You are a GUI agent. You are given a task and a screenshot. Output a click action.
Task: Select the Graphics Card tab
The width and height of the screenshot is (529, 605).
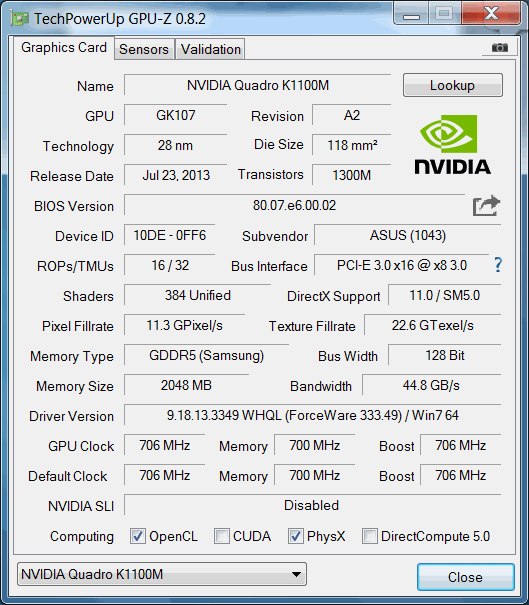[64, 47]
